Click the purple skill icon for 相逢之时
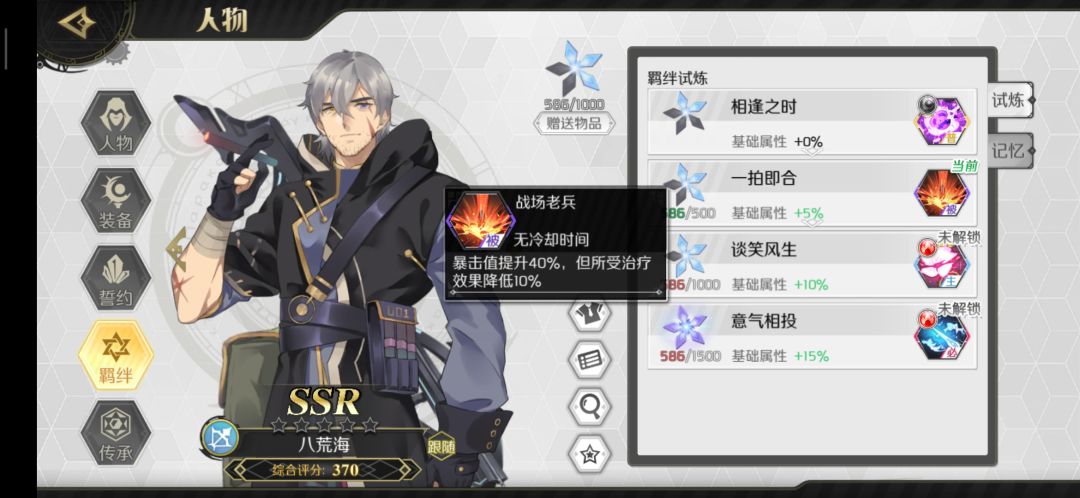This screenshot has width=1080, height=498. 942,121
